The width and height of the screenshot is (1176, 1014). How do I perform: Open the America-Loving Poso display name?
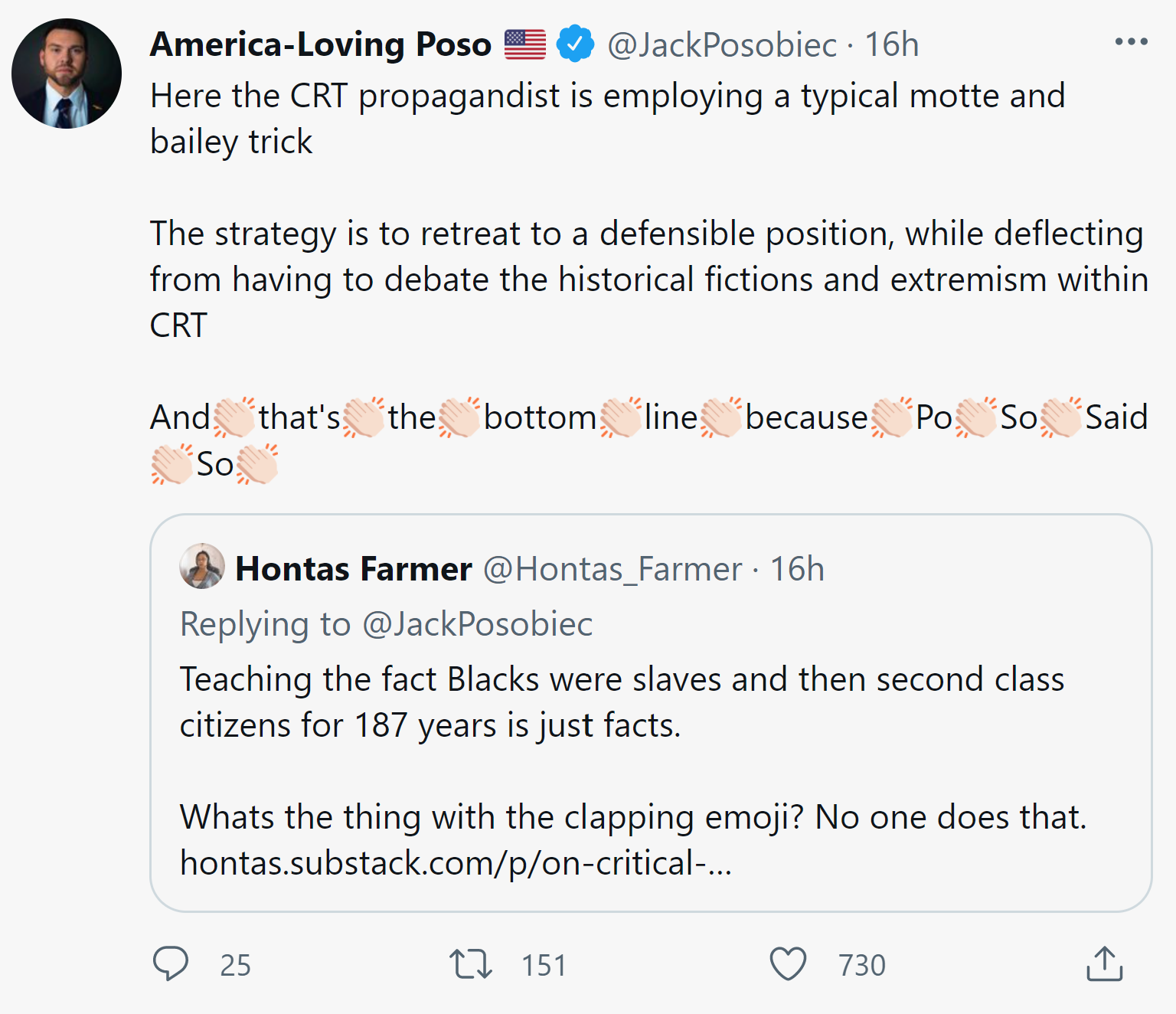(x=321, y=44)
